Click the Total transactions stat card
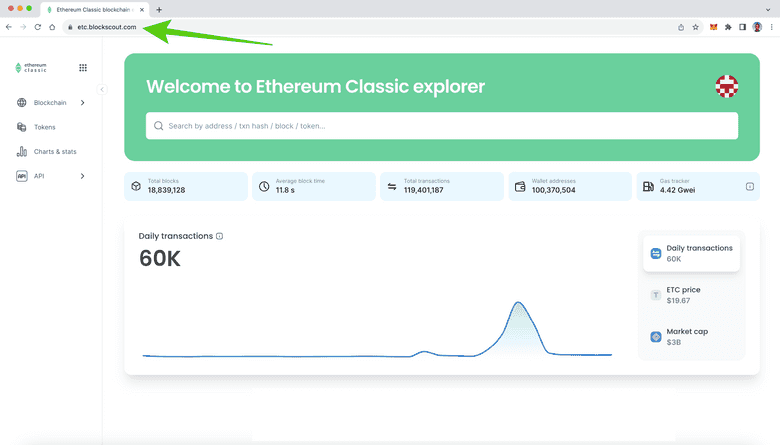Viewport: 780px width, 445px height. coord(441,186)
